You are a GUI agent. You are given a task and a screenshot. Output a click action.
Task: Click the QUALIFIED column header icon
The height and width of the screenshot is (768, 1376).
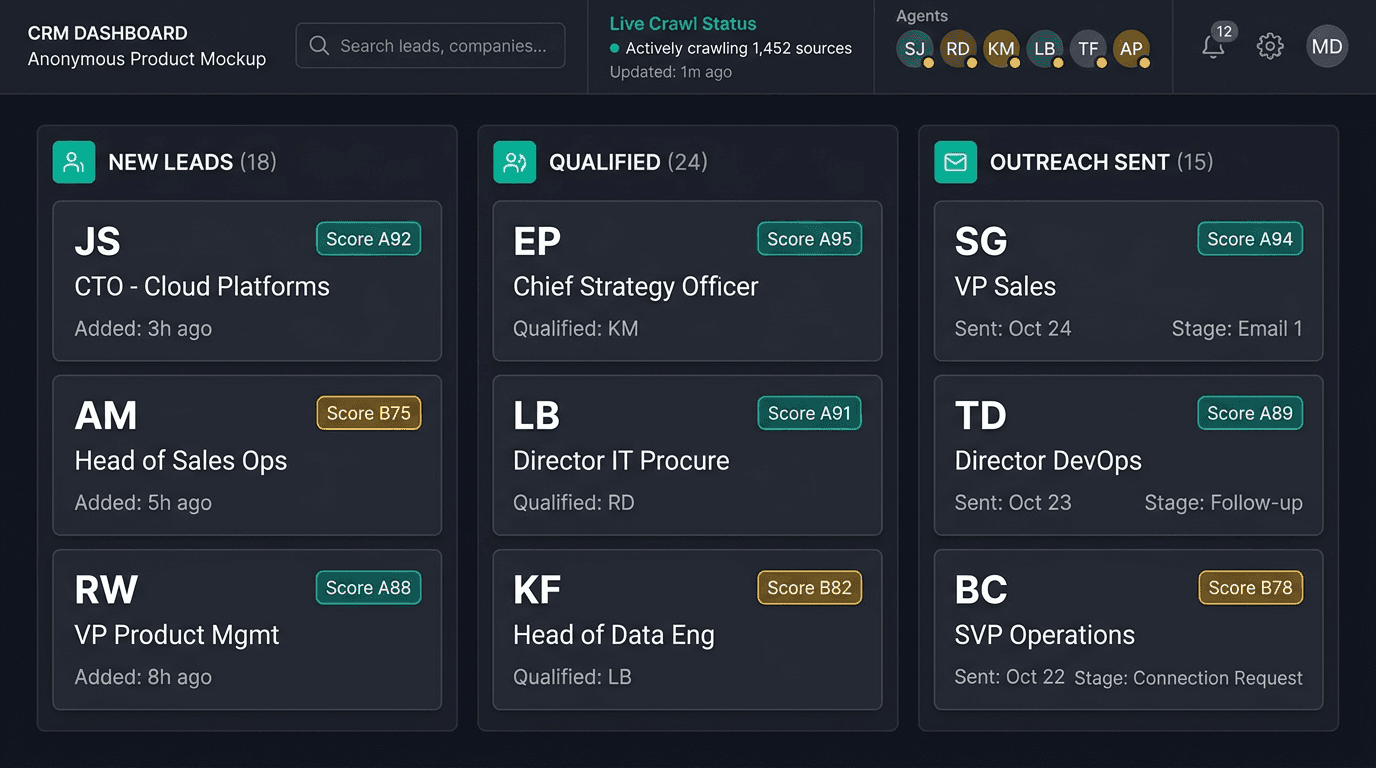(514, 161)
